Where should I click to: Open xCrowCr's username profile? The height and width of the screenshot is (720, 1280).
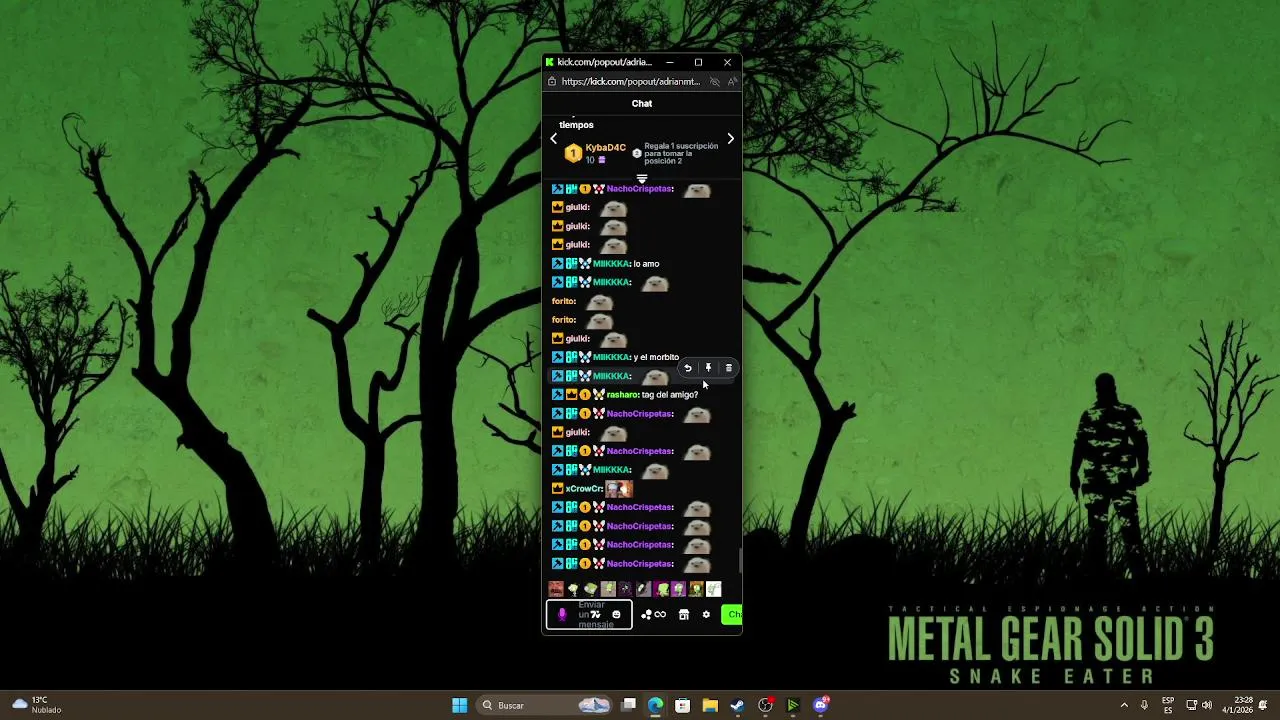583,489
